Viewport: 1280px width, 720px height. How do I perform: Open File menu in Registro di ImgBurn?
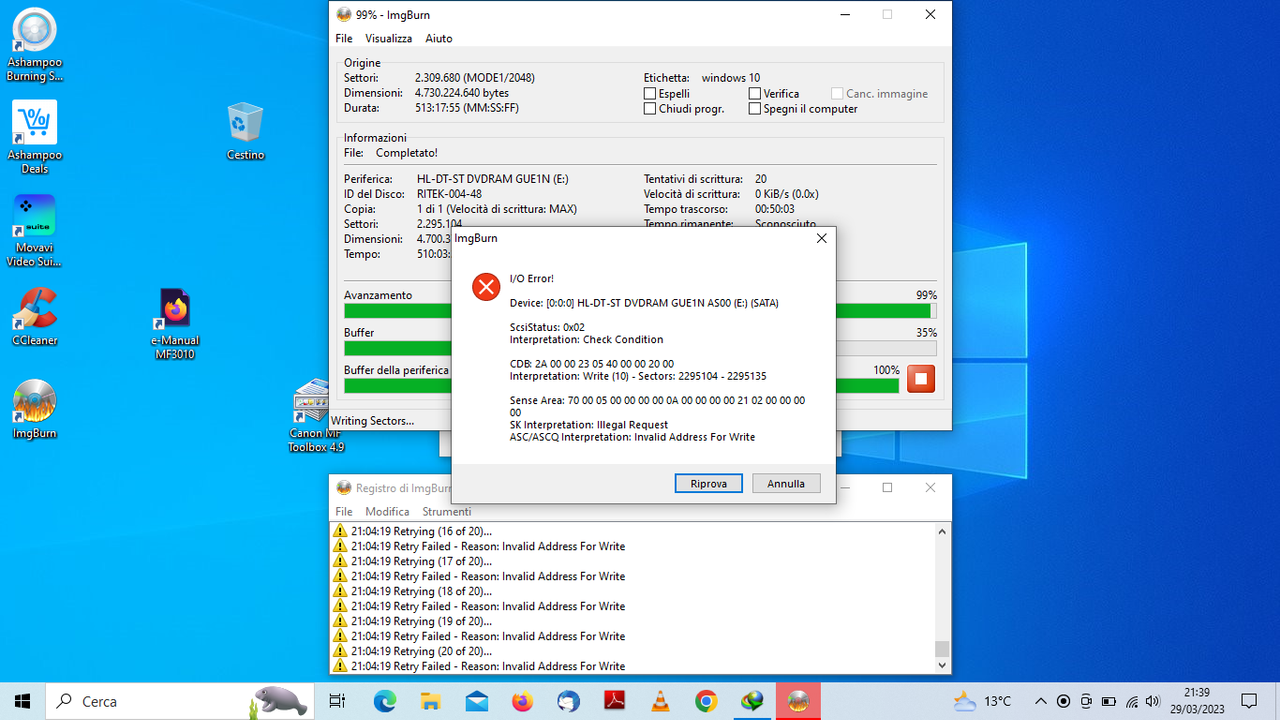click(x=344, y=511)
